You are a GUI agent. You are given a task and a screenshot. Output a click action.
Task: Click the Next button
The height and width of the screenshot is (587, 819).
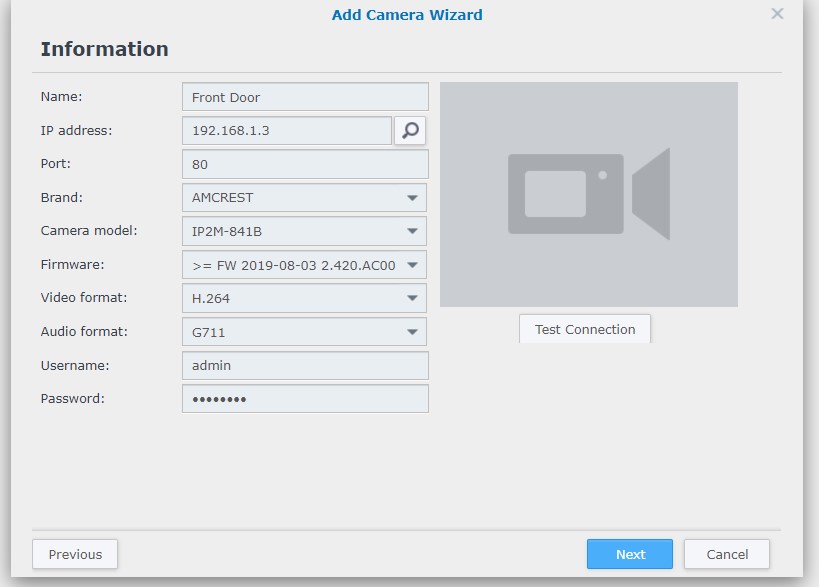(x=630, y=554)
